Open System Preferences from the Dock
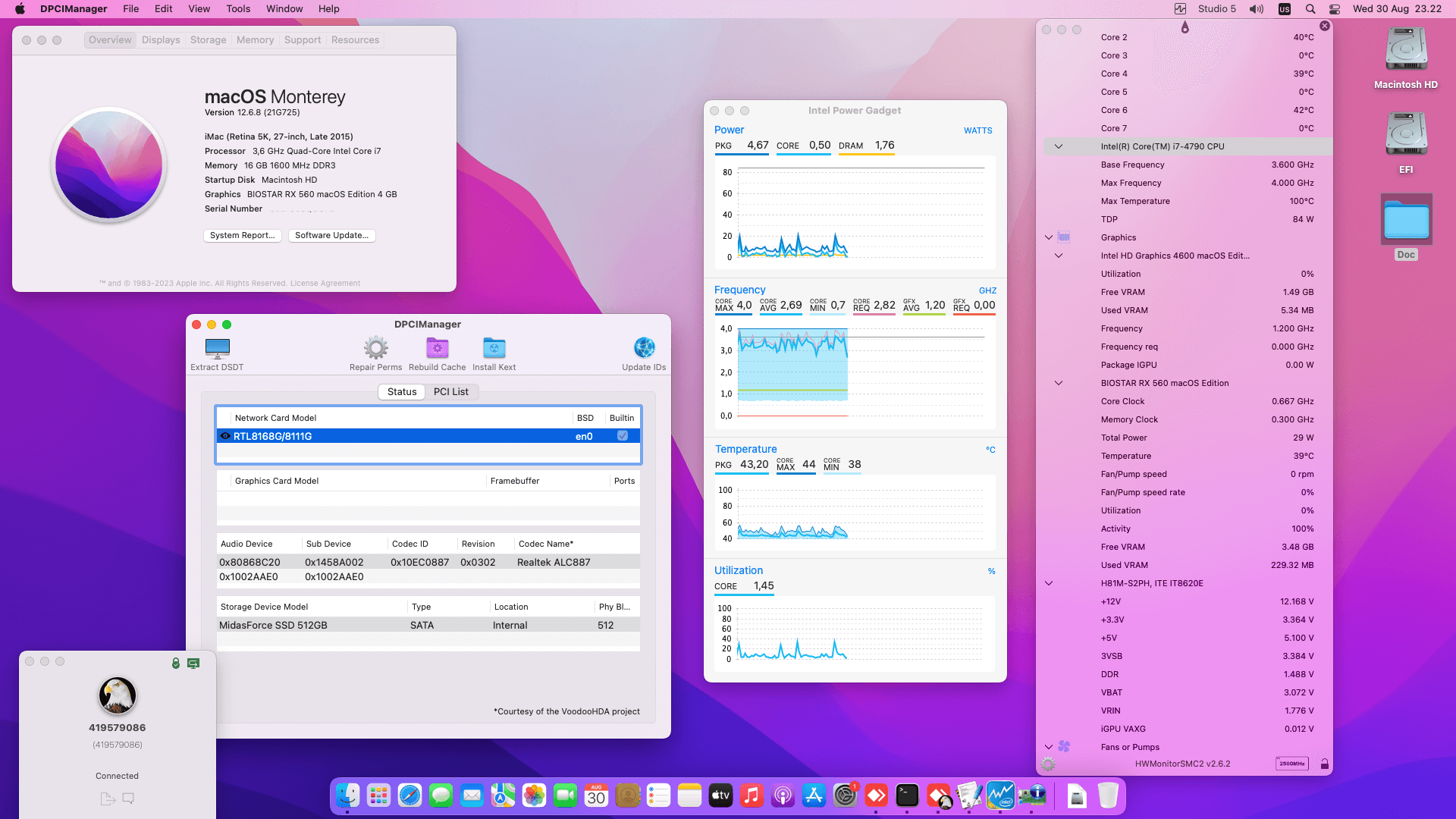Image resolution: width=1456 pixels, height=819 pixels. click(845, 795)
